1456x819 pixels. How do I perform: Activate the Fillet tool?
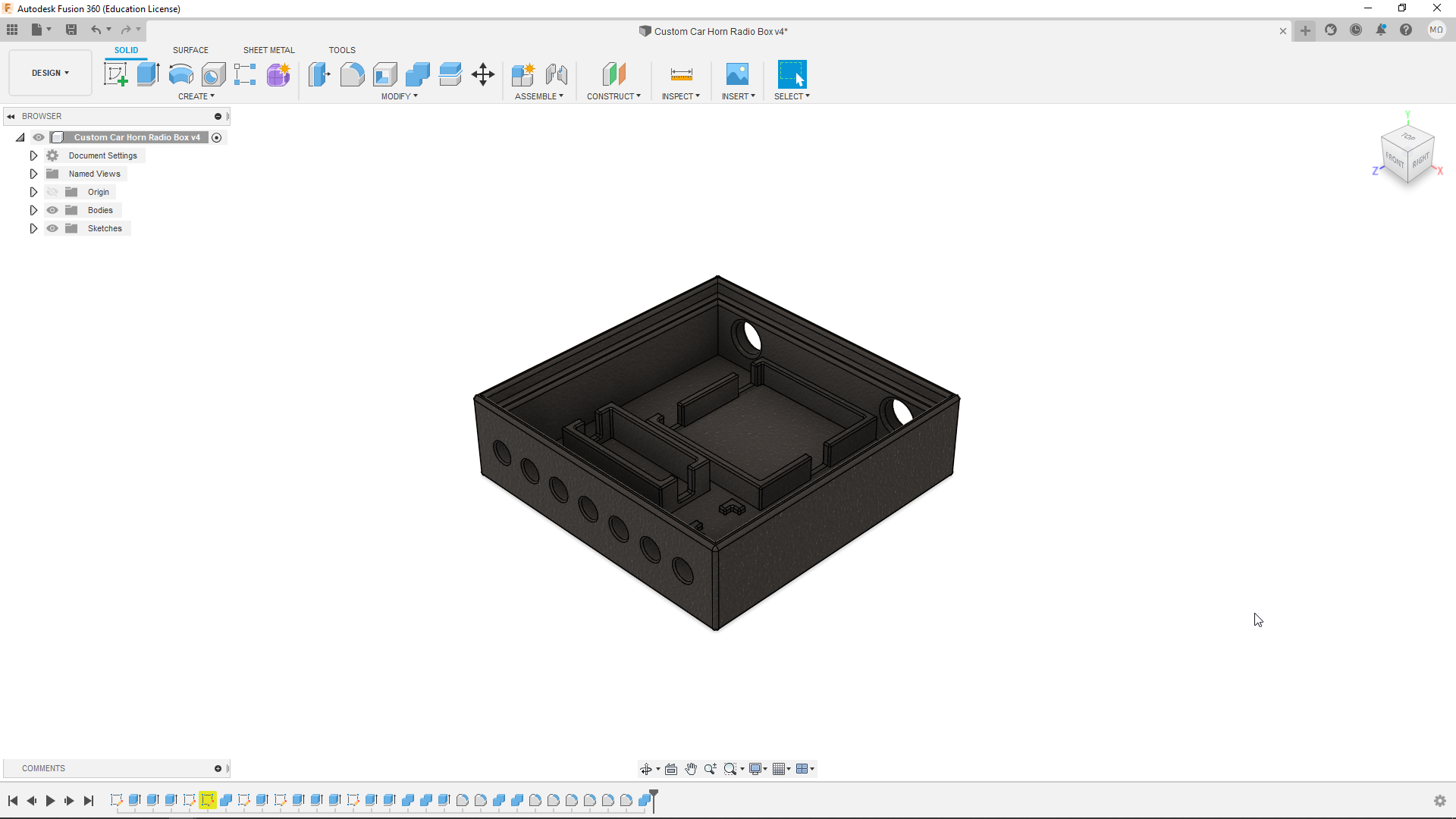click(x=352, y=74)
